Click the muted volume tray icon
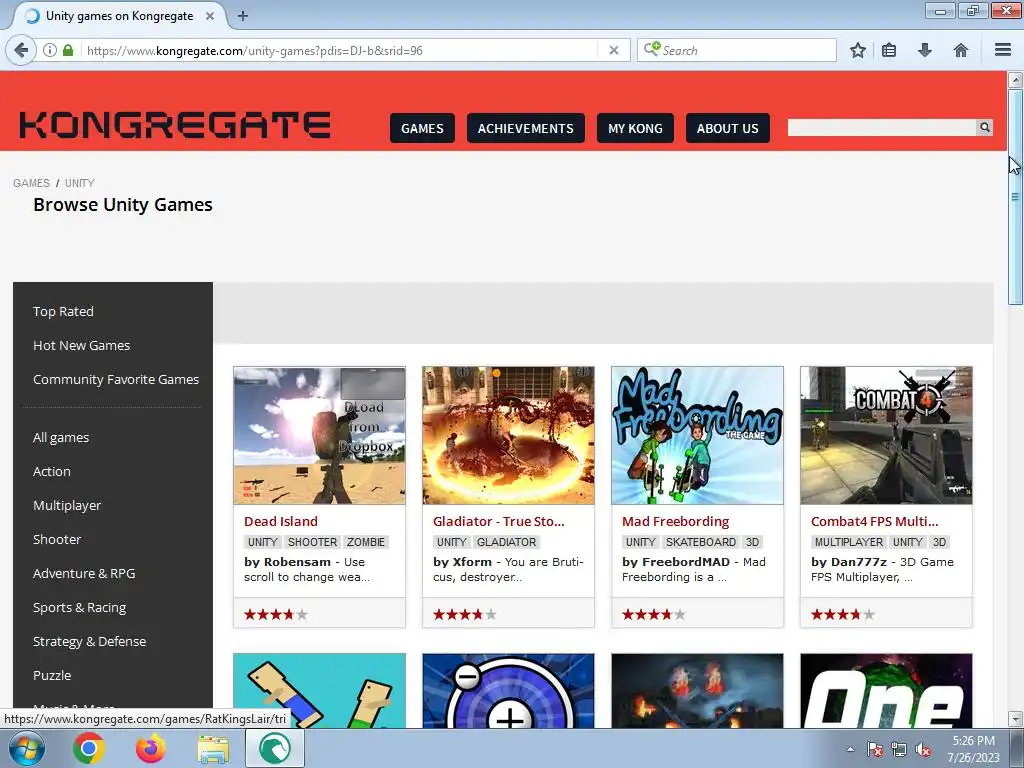The image size is (1024, 768). [x=923, y=749]
